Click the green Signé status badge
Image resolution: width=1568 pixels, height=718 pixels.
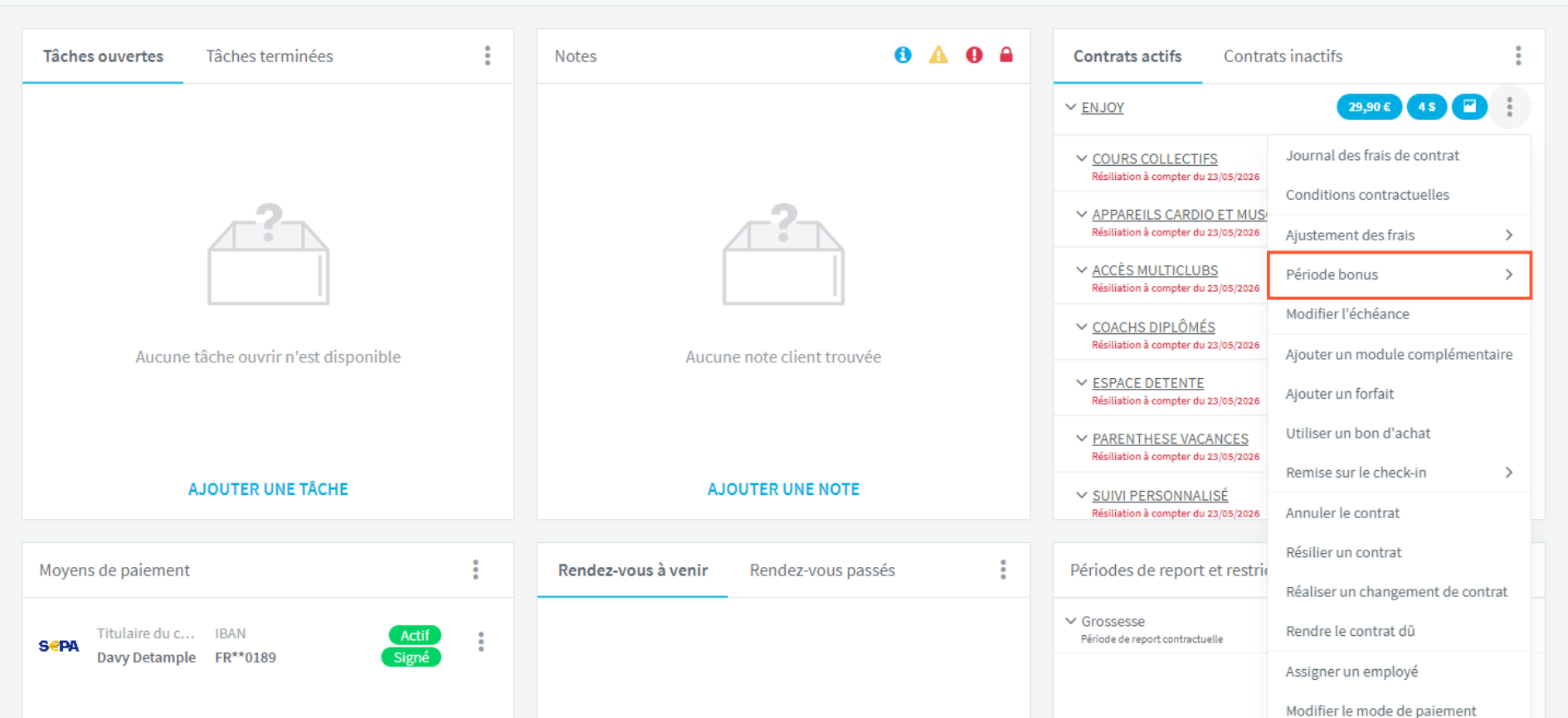tap(411, 657)
